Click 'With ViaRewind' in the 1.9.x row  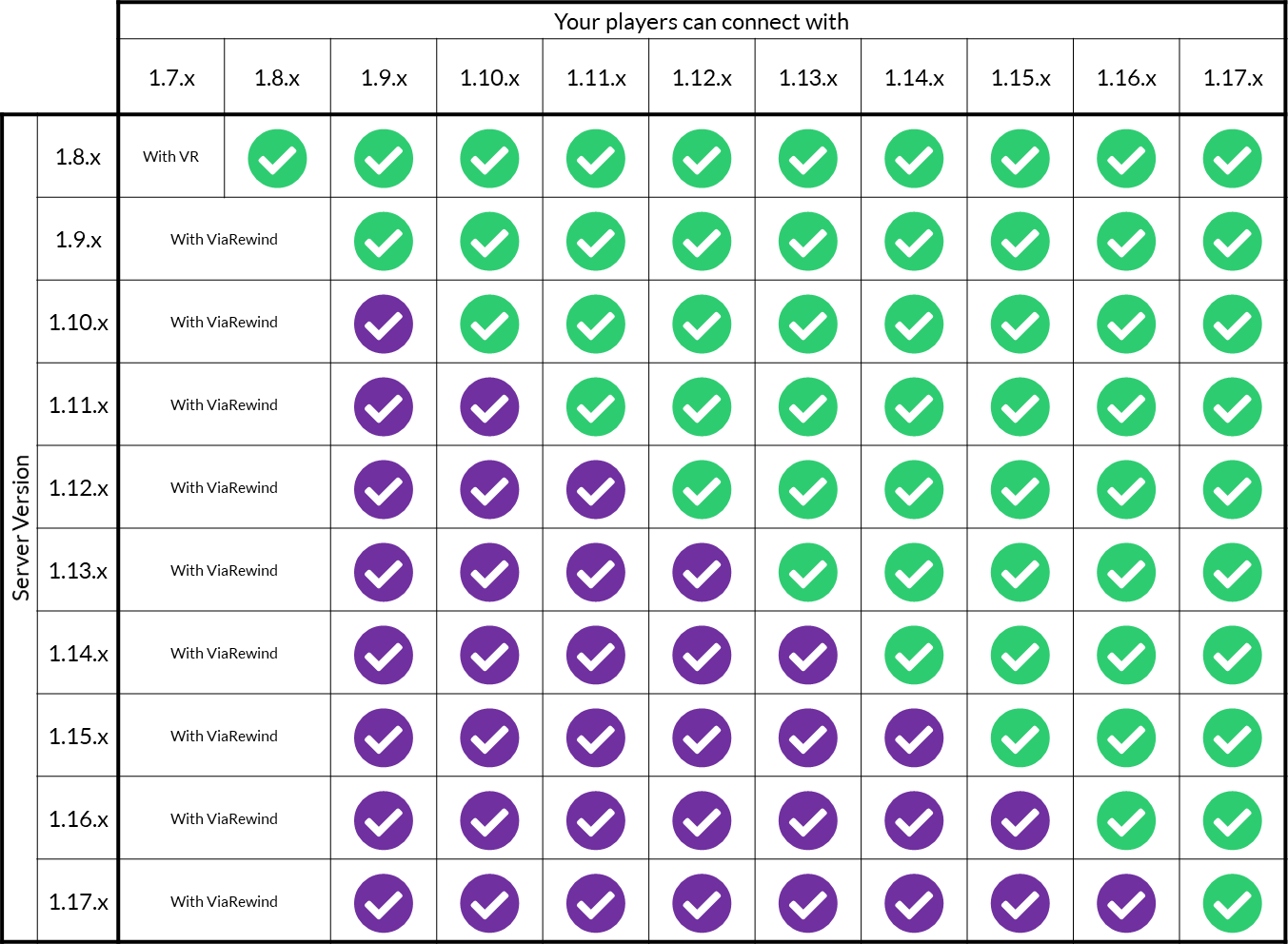point(225,239)
